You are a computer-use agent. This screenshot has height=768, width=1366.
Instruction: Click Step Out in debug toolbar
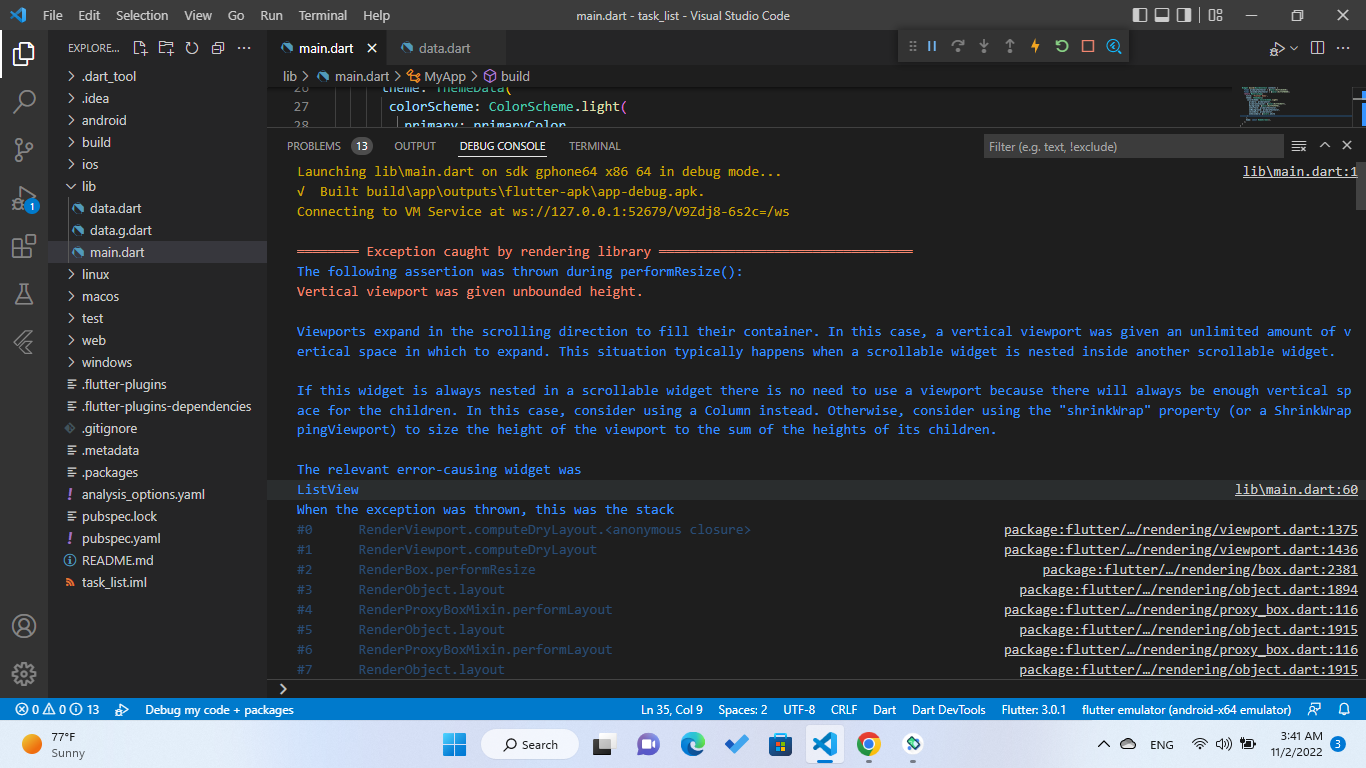click(x=1010, y=46)
